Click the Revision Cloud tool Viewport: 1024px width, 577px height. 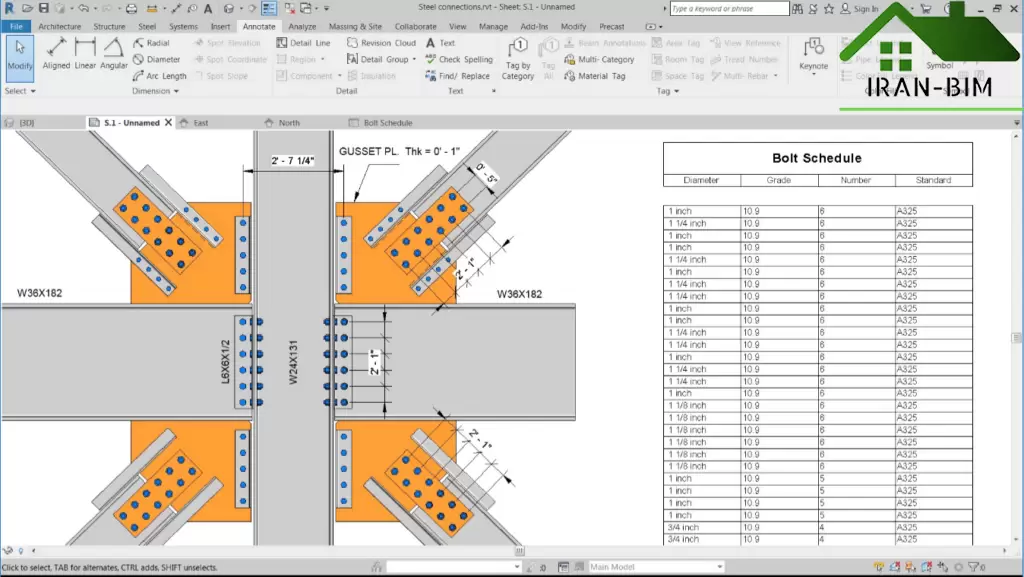(381, 43)
